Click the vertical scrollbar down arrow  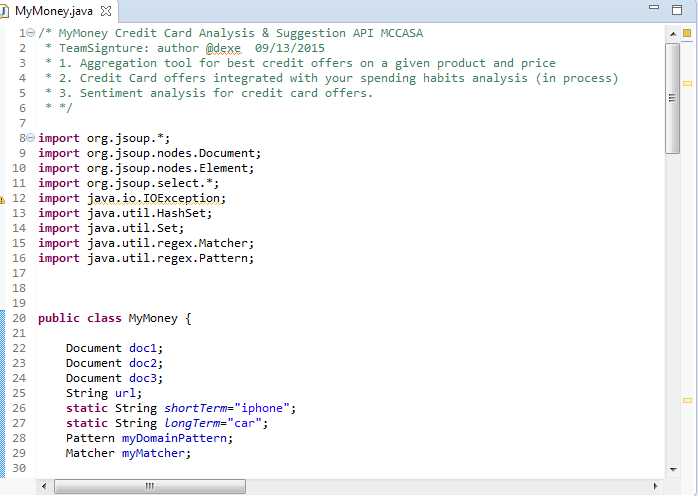click(x=673, y=469)
